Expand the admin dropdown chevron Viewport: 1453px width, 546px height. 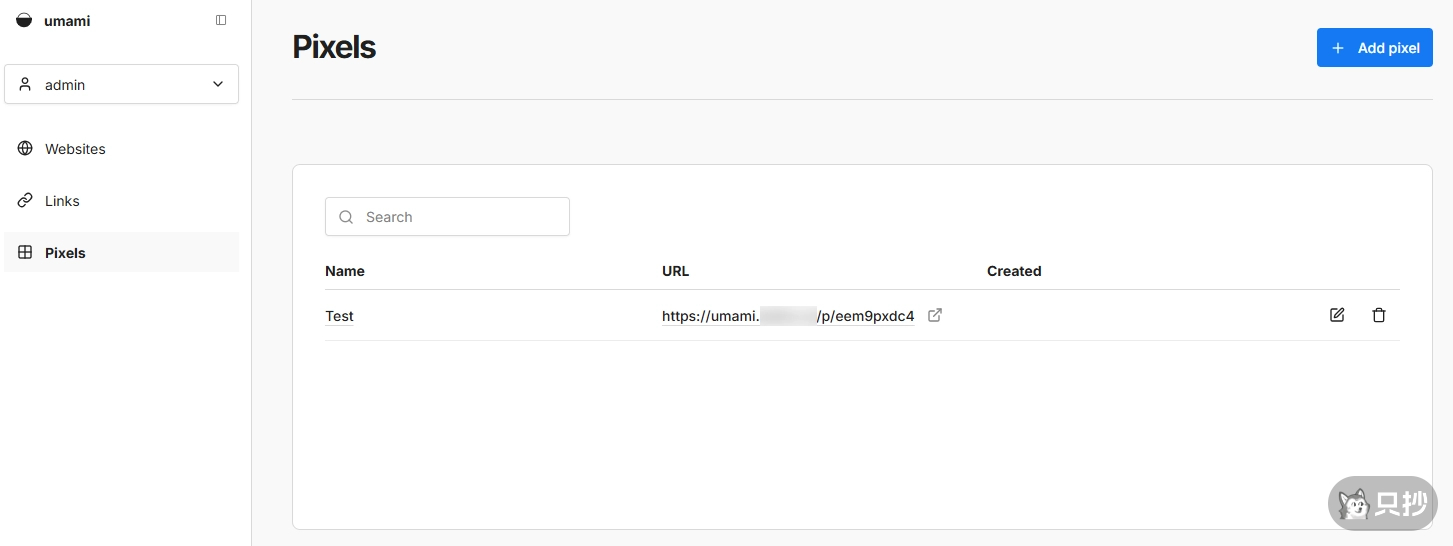tap(218, 85)
